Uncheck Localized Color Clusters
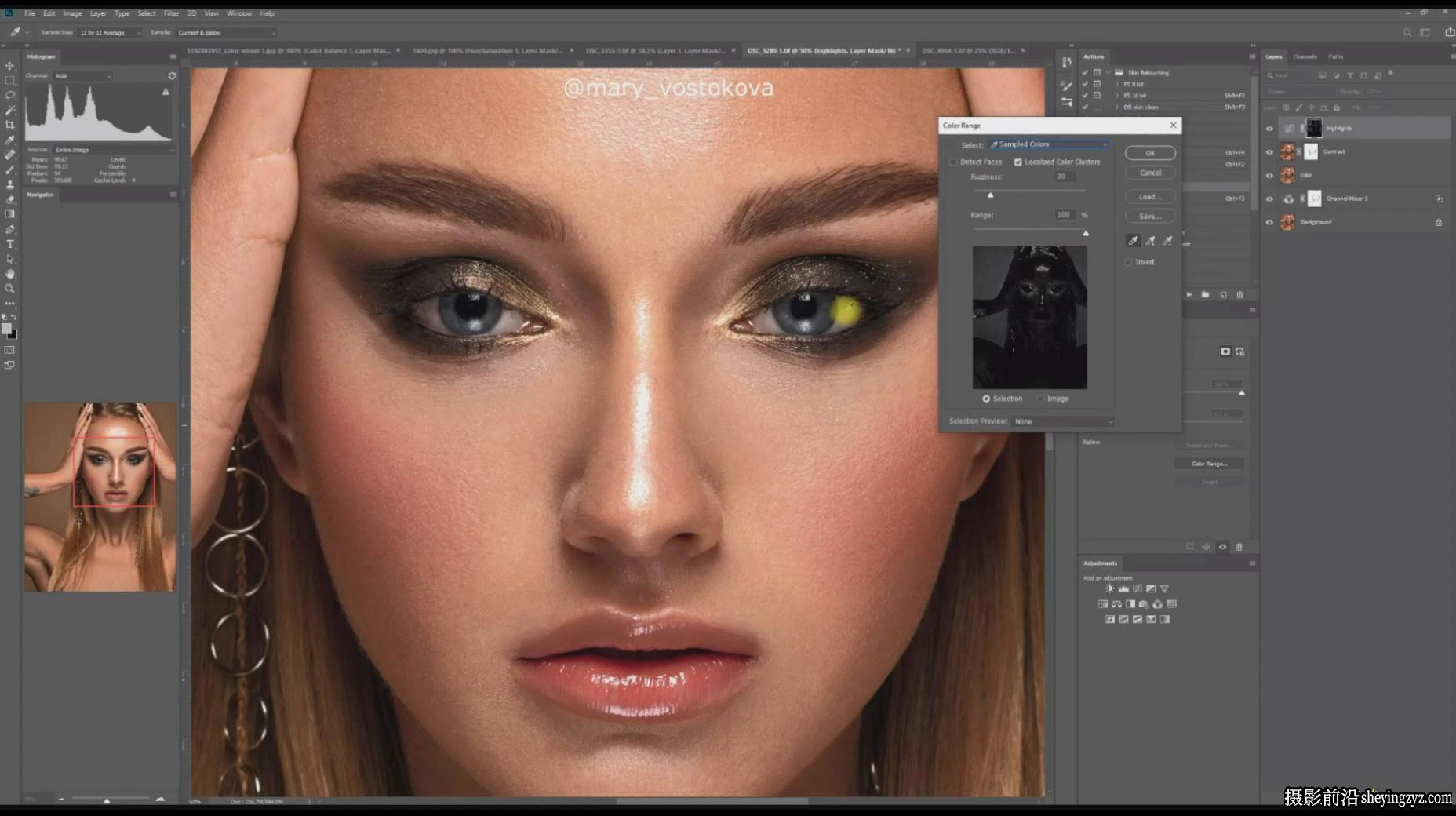 point(1018,162)
